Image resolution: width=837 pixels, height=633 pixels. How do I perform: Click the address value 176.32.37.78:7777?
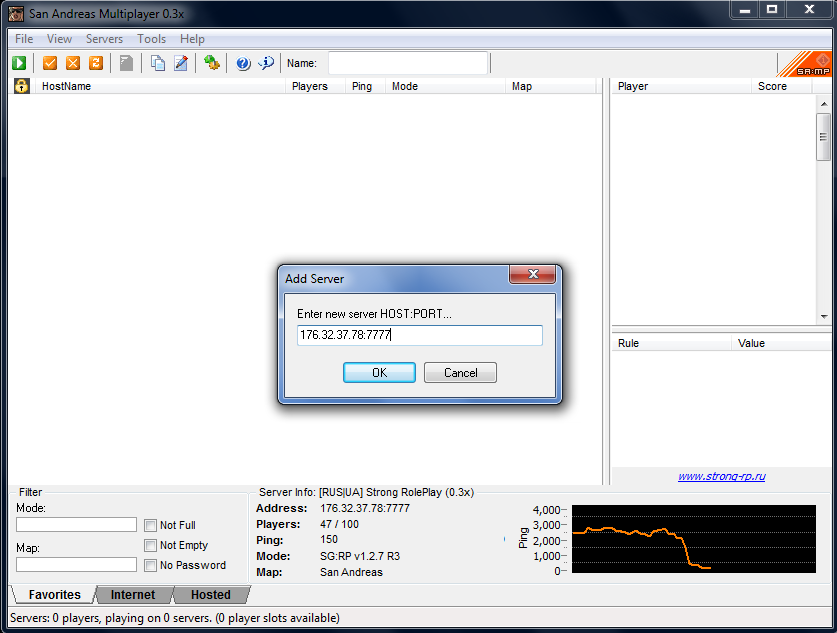pos(365,508)
